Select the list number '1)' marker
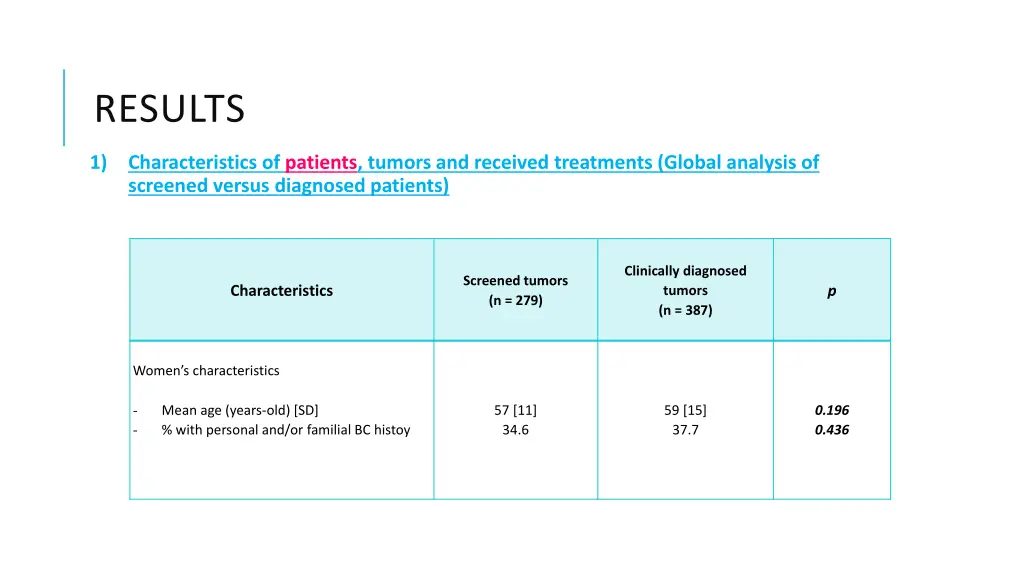 tap(99, 162)
